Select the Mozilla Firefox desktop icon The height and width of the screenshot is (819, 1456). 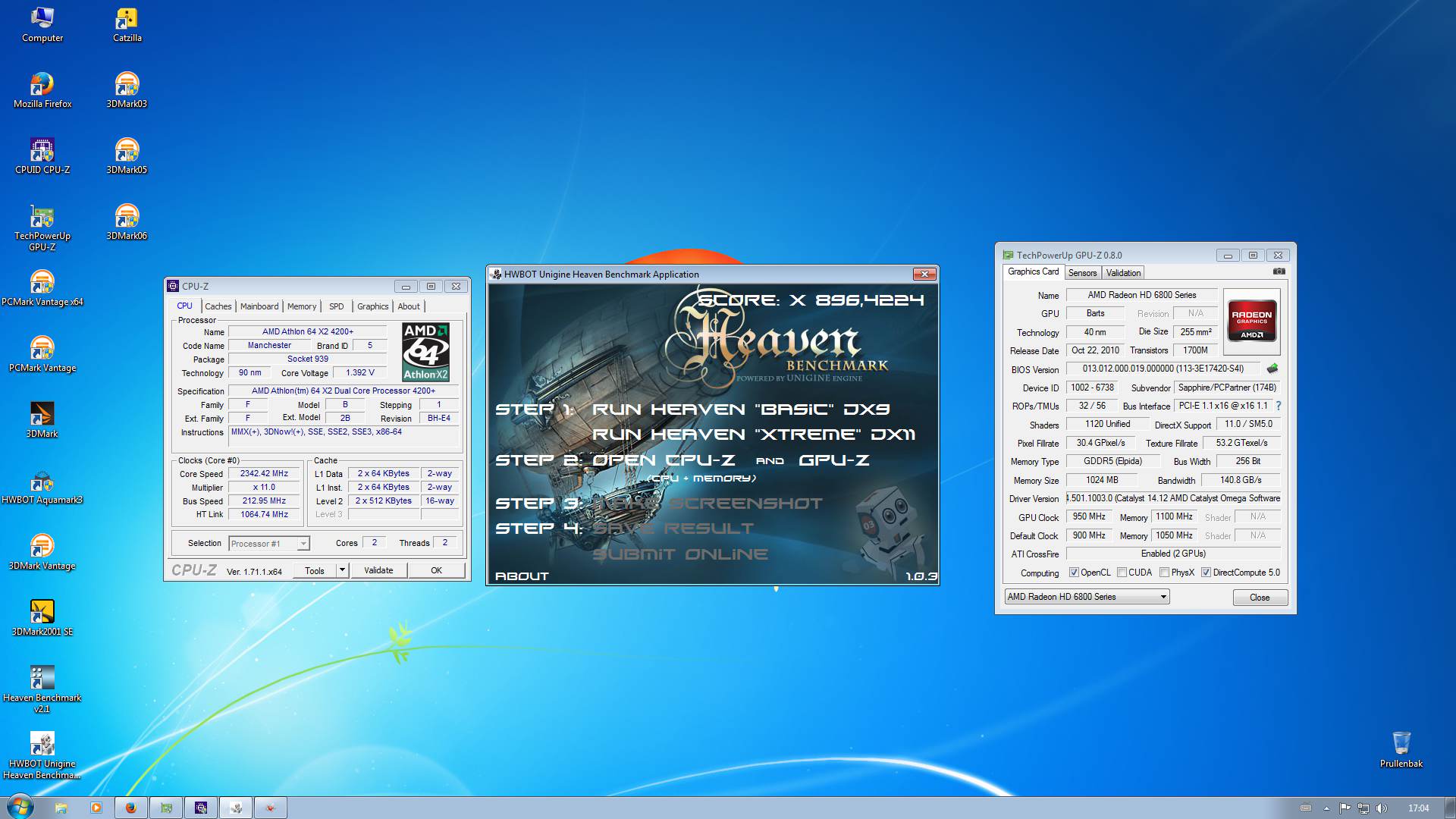tap(42, 91)
